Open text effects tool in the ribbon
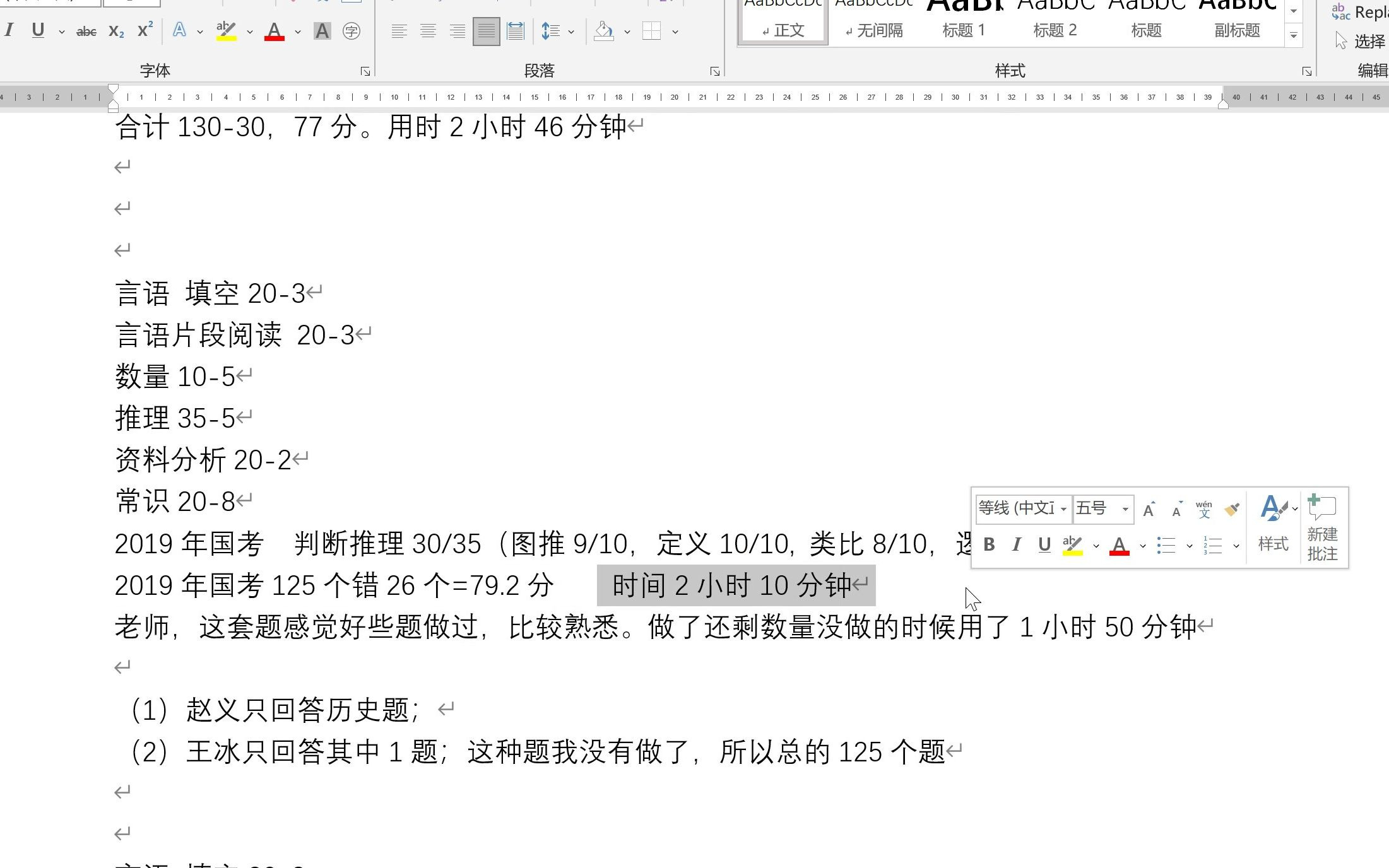1389x868 pixels. click(180, 30)
